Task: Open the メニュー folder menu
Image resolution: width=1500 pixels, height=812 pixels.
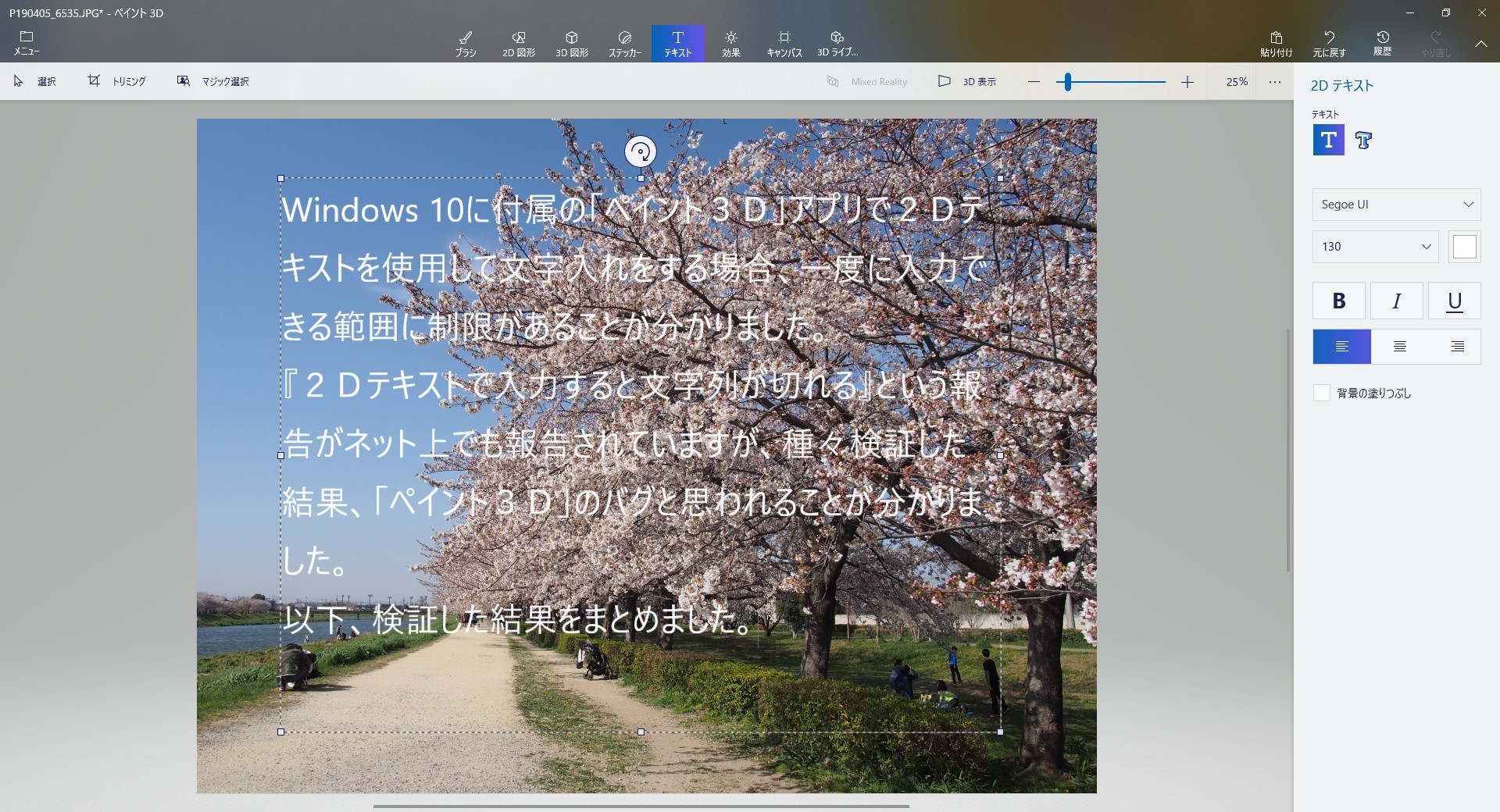Action: (27, 43)
